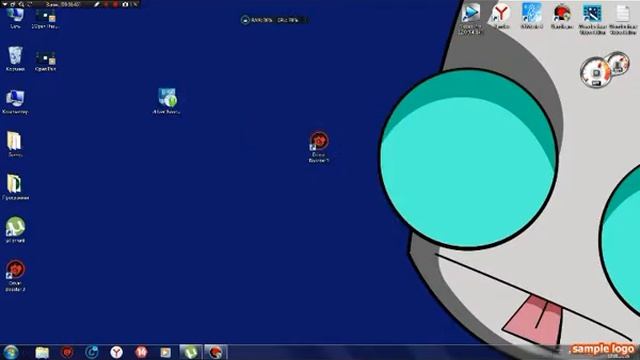The image size is (640, 360).
Task: Take a screenshot with the camera icon
Action: [x=125, y=4]
